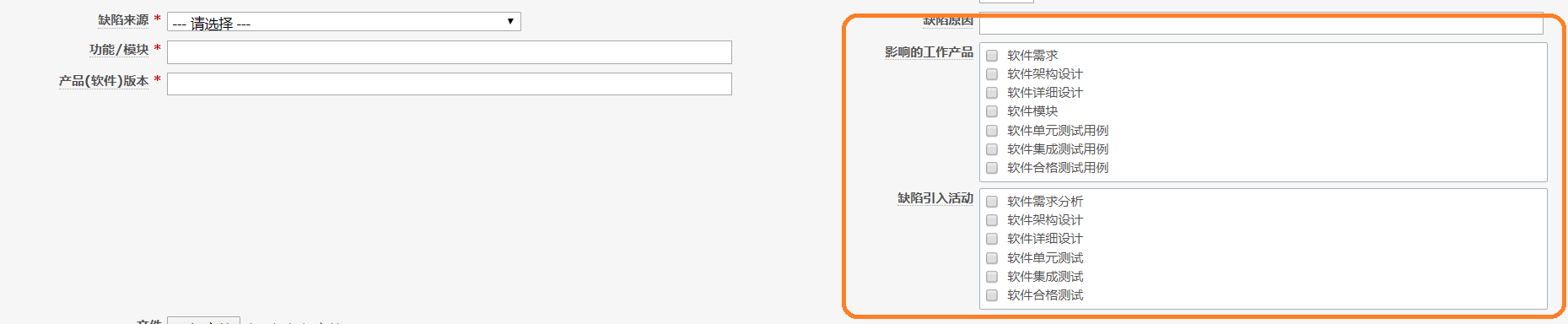Open the 缺陷来源 dropdown
The image size is (1568, 324).
(x=344, y=22)
